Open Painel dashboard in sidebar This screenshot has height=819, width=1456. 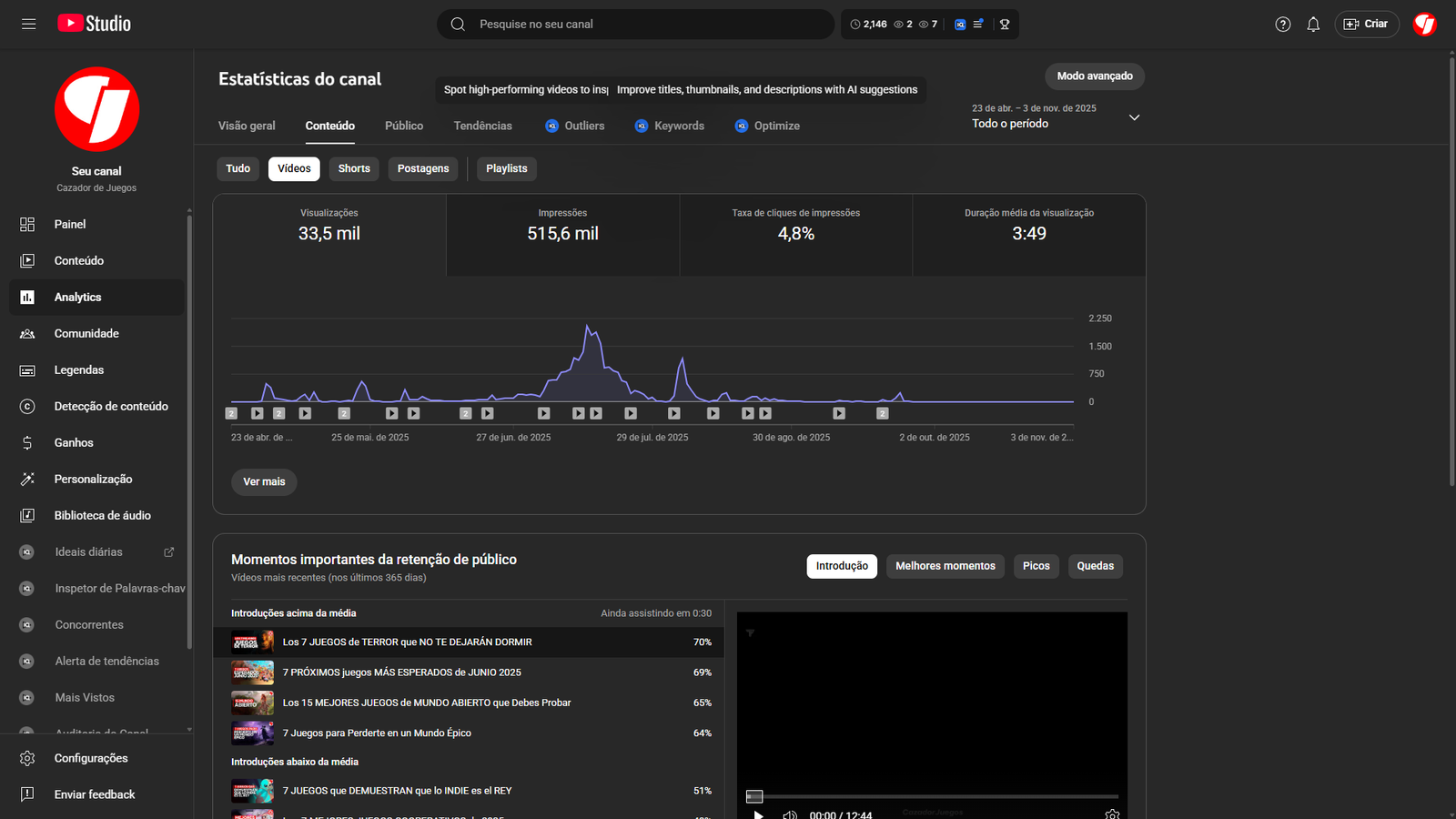tap(70, 225)
